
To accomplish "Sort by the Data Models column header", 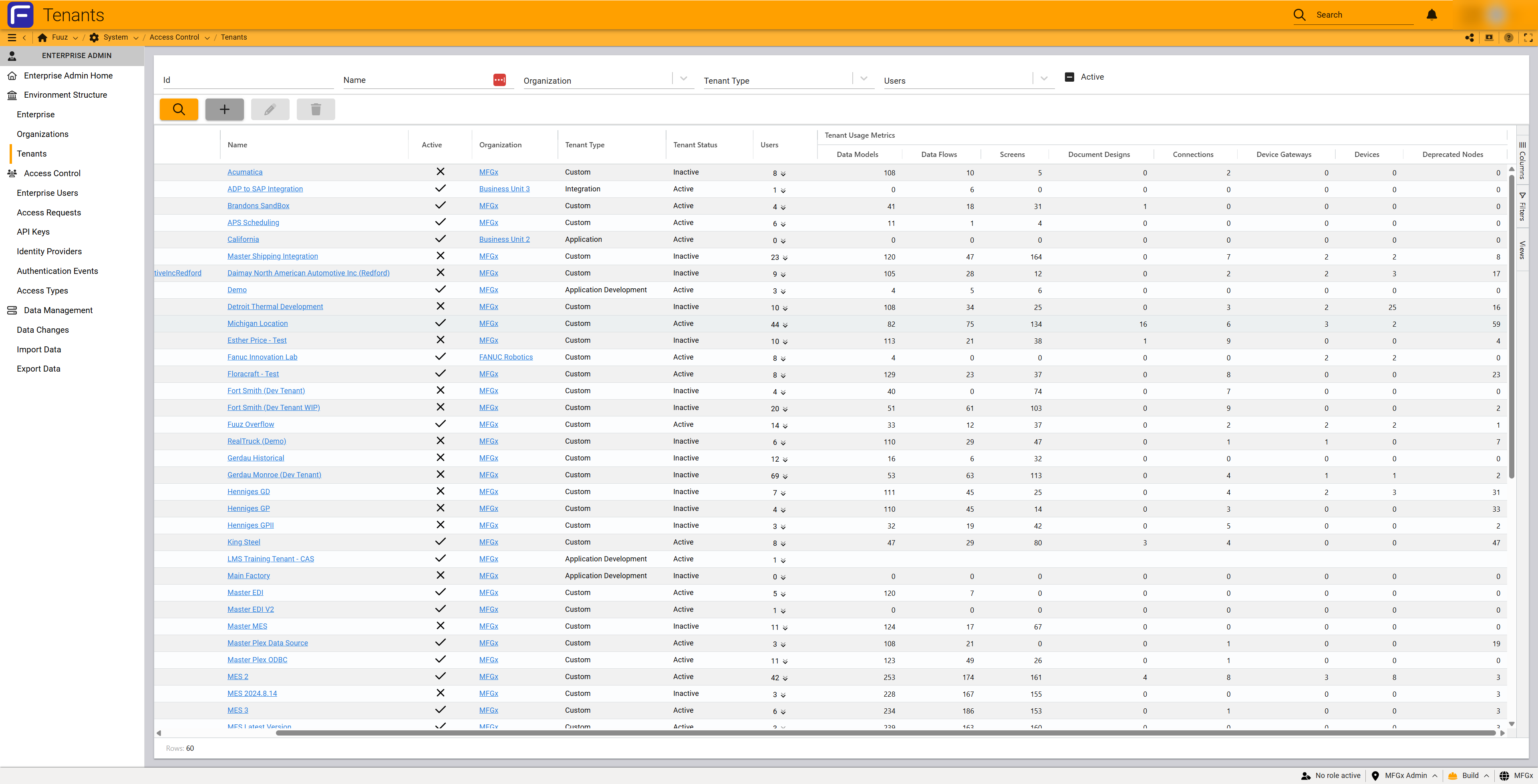I will coord(858,154).
